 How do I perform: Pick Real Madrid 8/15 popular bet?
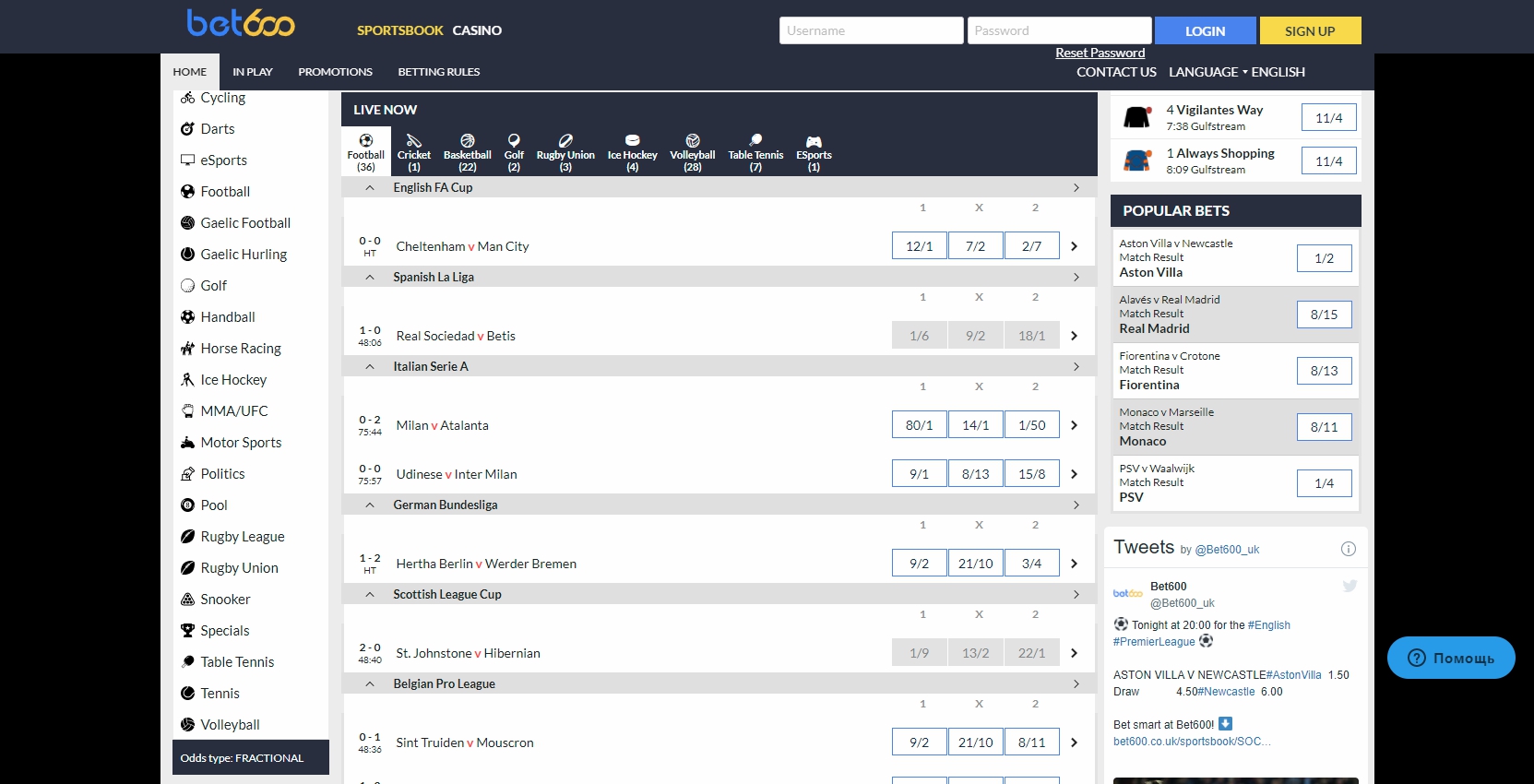coord(1325,315)
